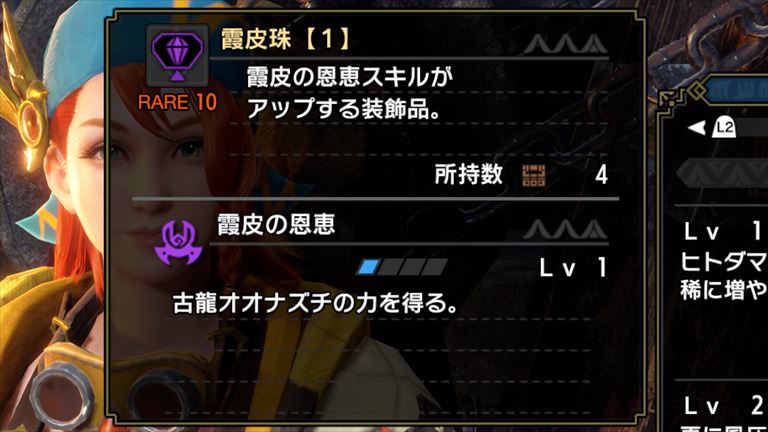Click the RARE 10 rarity label
The width and height of the screenshot is (768, 432).
177,102
